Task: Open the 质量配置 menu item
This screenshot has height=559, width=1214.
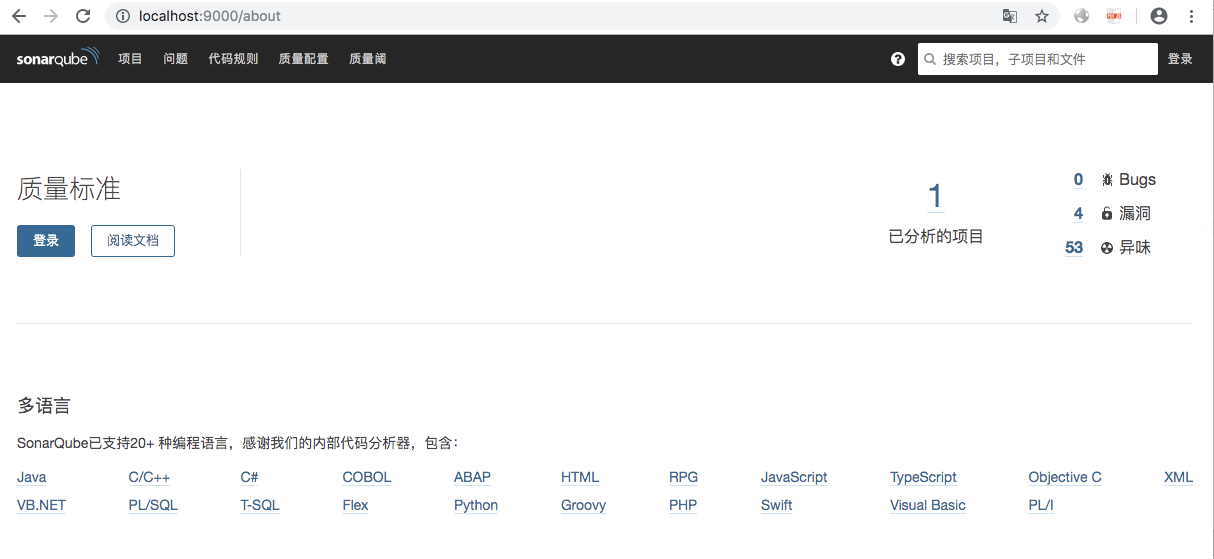Action: pos(304,59)
